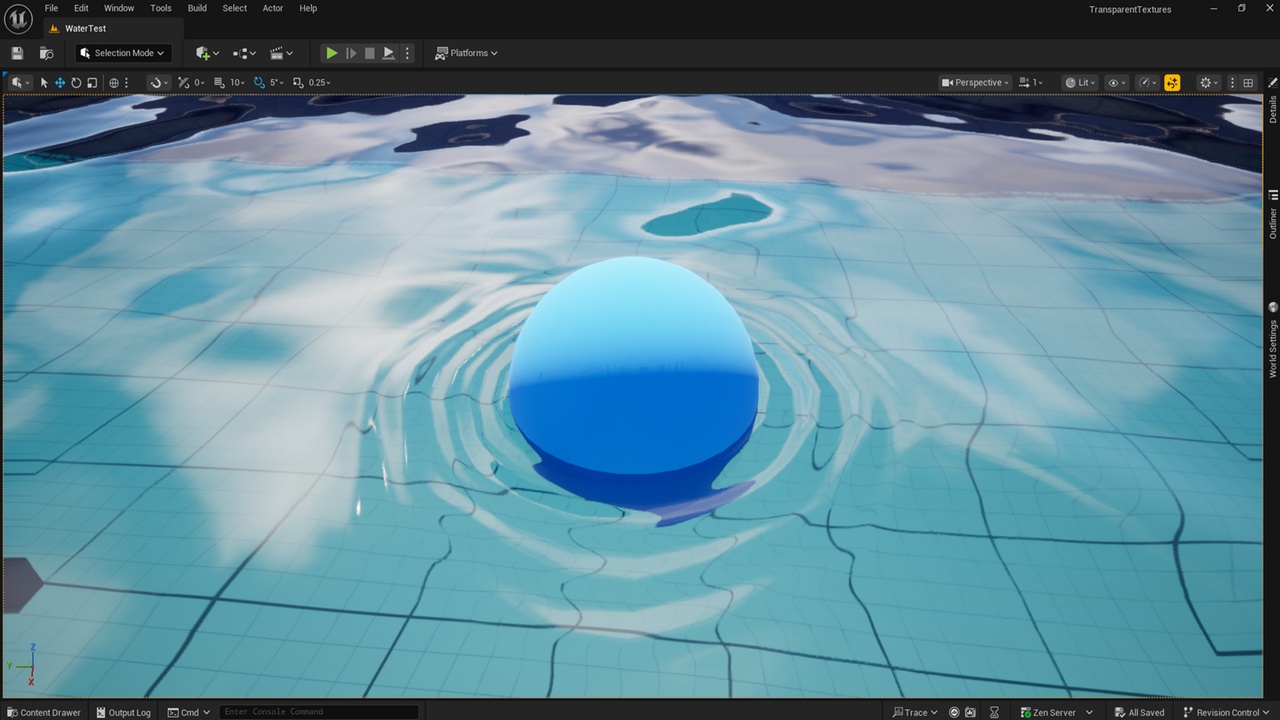Open the Actor menu

click(273, 8)
